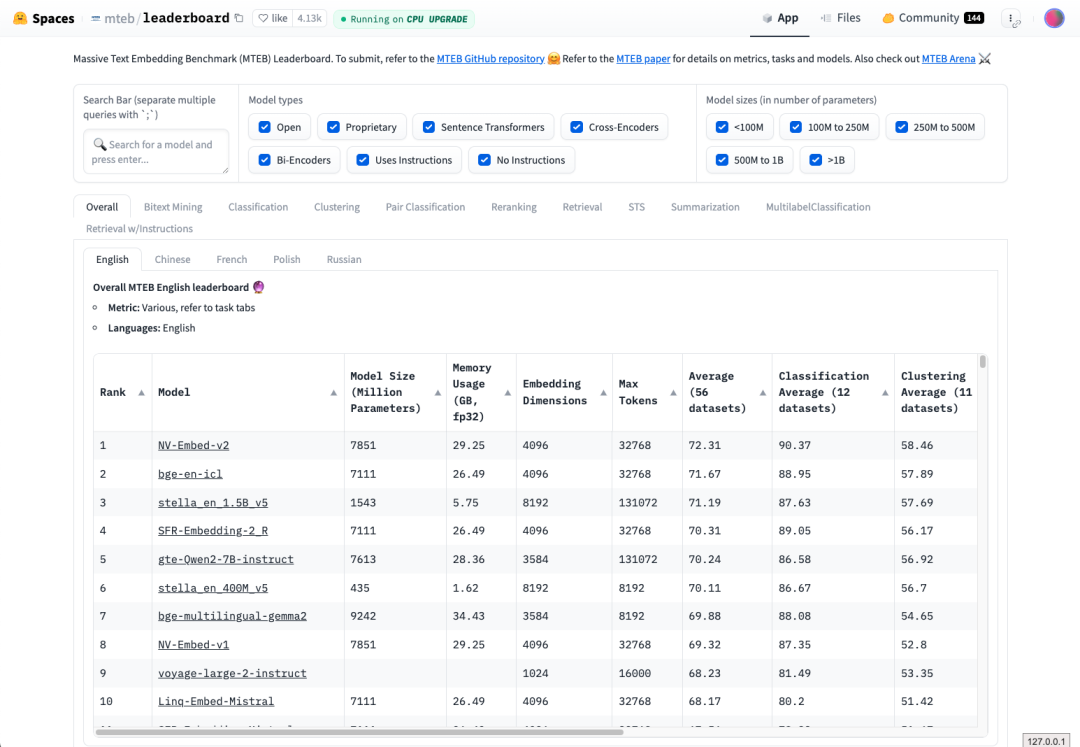The width and height of the screenshot is (1080, 747).
Task: Select the English language tab
Action: click(112, 260)
